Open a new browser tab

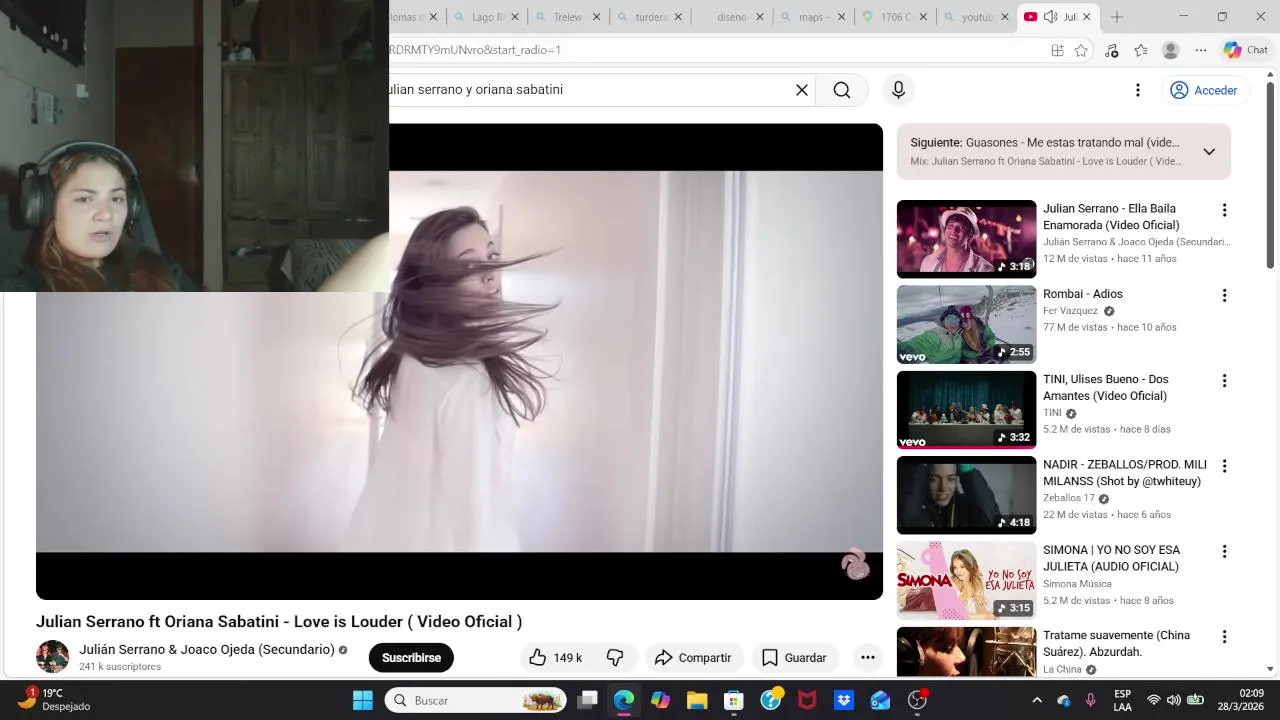click(x=1117, y=17)
